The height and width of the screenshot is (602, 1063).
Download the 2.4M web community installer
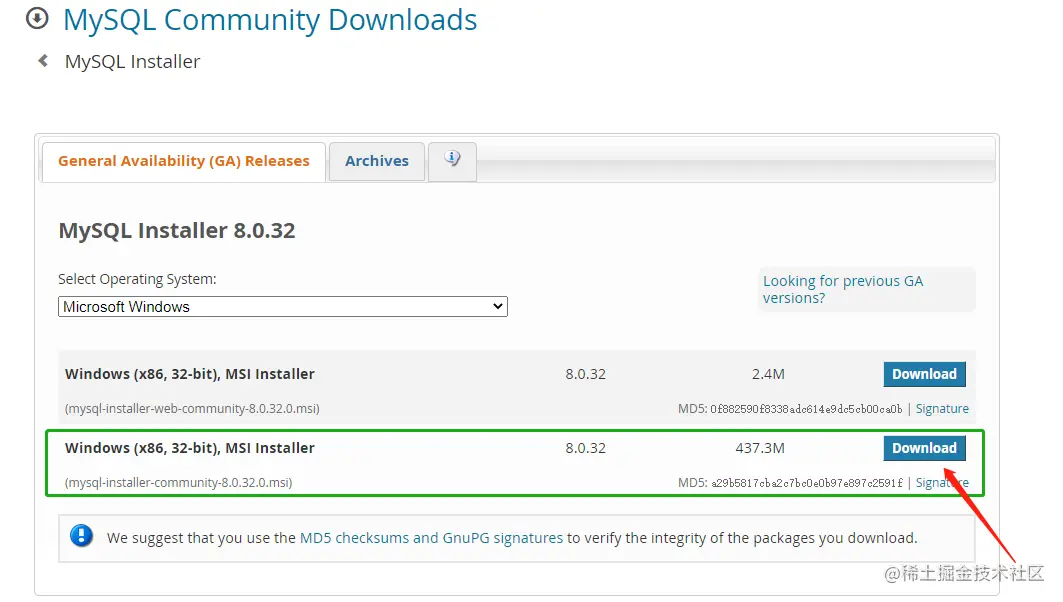924,374
